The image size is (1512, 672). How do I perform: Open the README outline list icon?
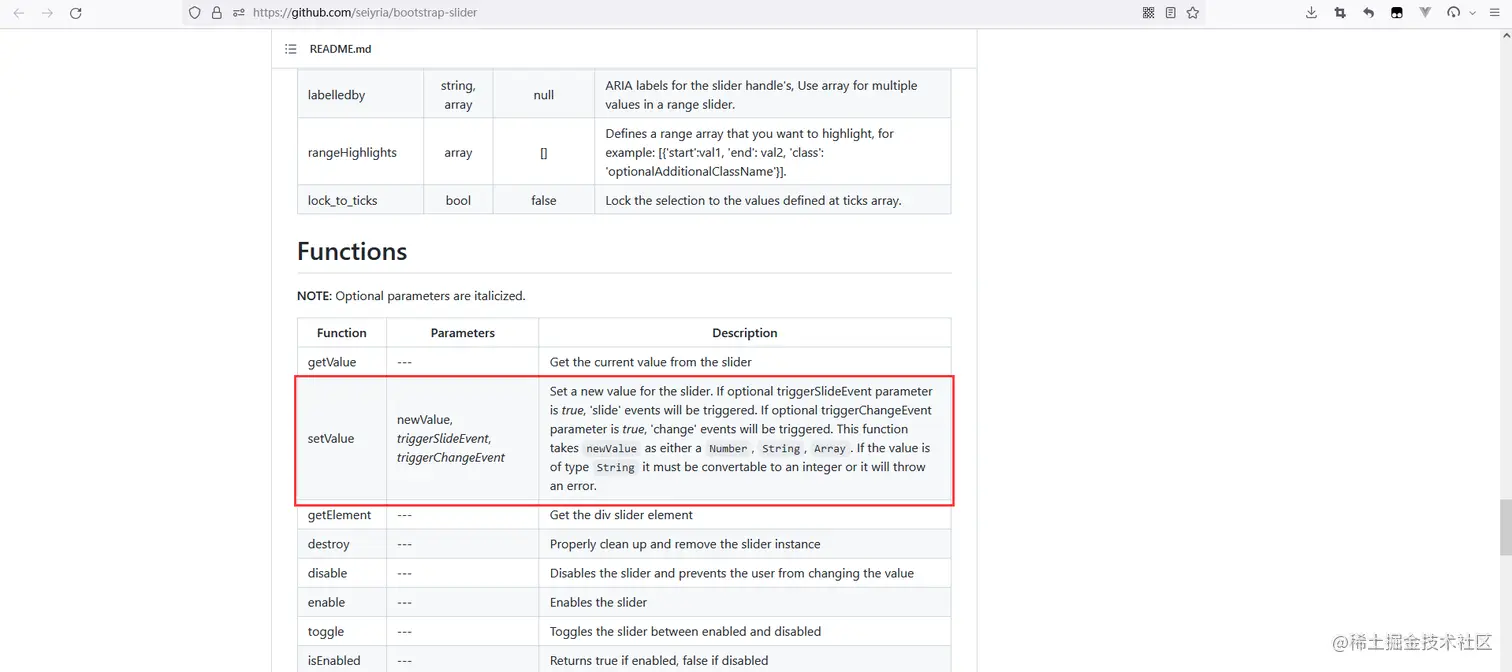pos(291,49)
